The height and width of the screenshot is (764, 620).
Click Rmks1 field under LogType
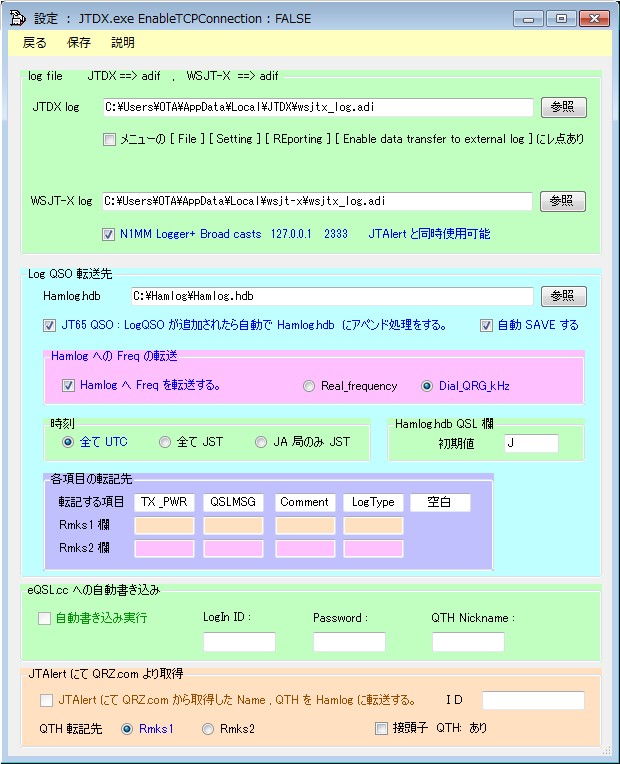coord(373,526)
